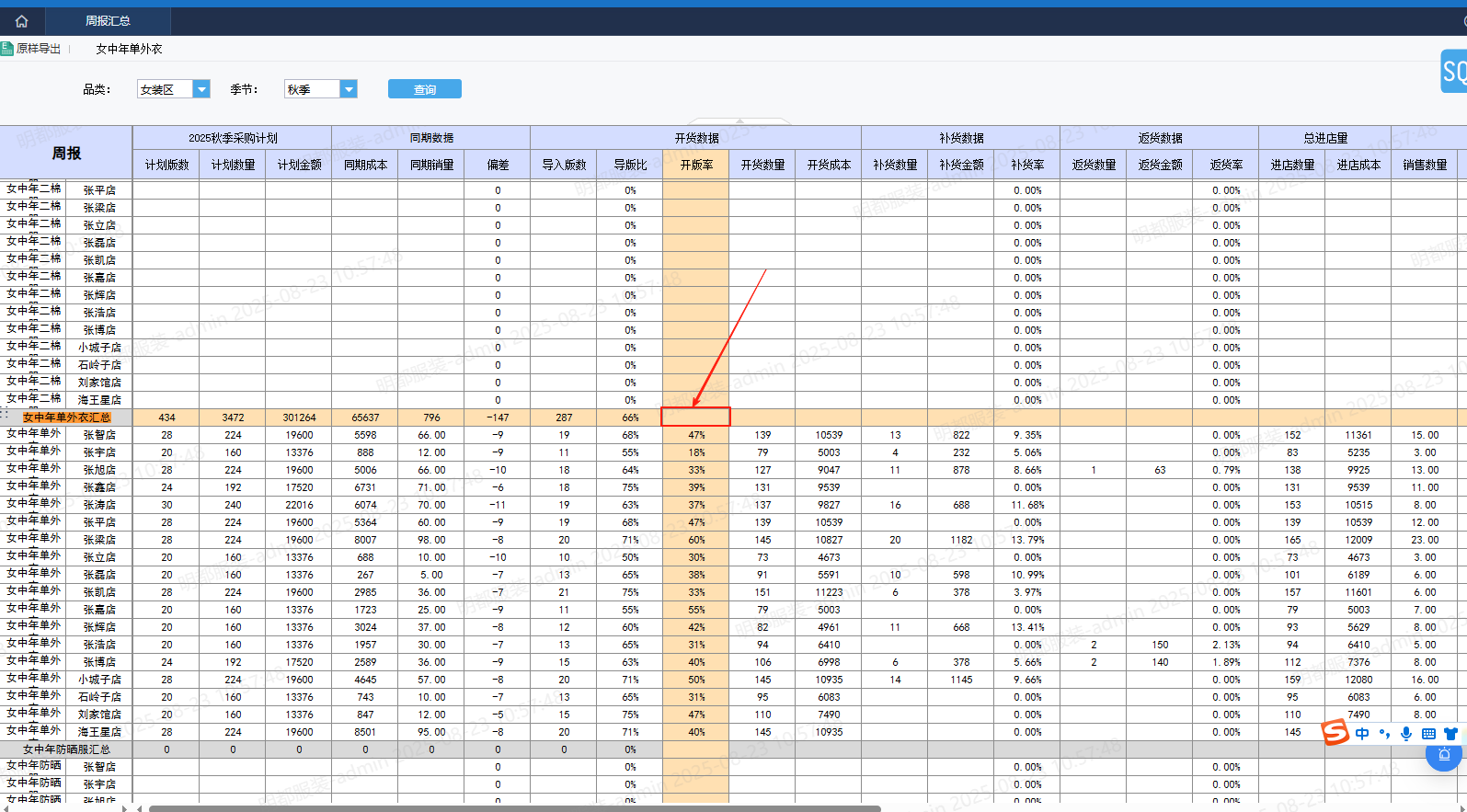Viewport: 1467px width, 812px height.
Task: Click the 301264 plan amount cell
Action: 299,417
